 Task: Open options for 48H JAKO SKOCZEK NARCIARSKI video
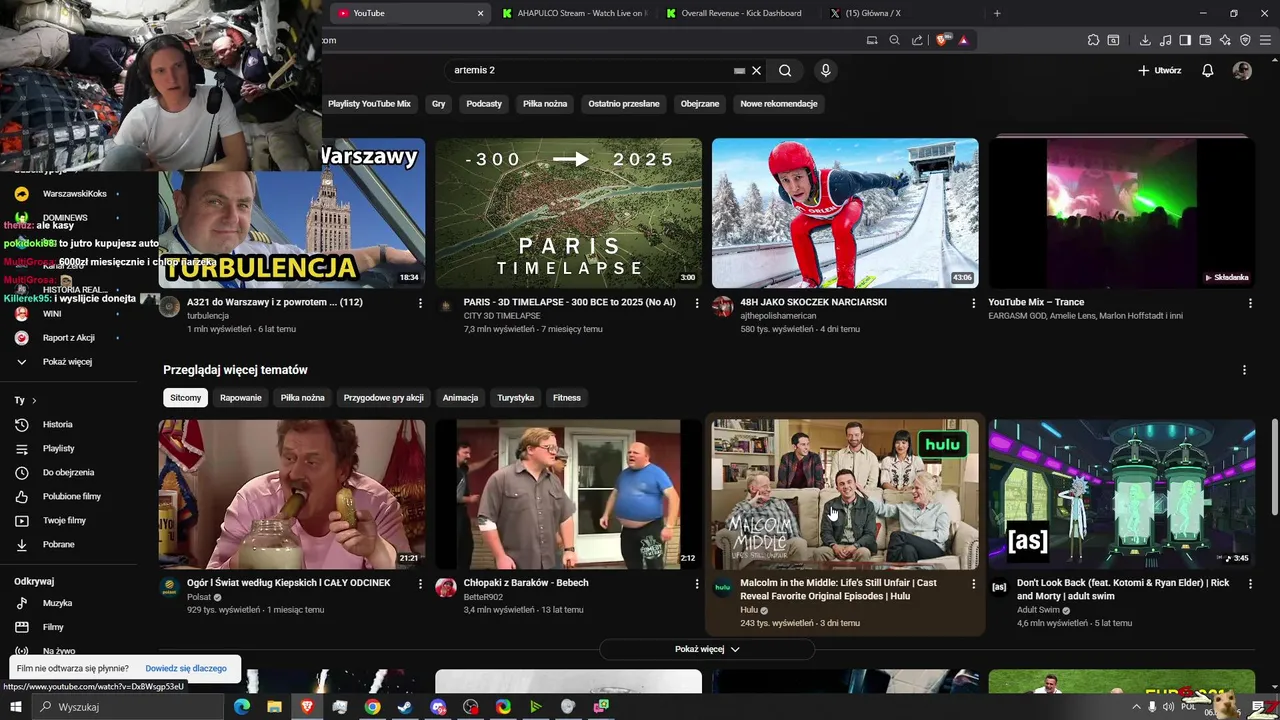pyautogui.click(x=973, y=303)
